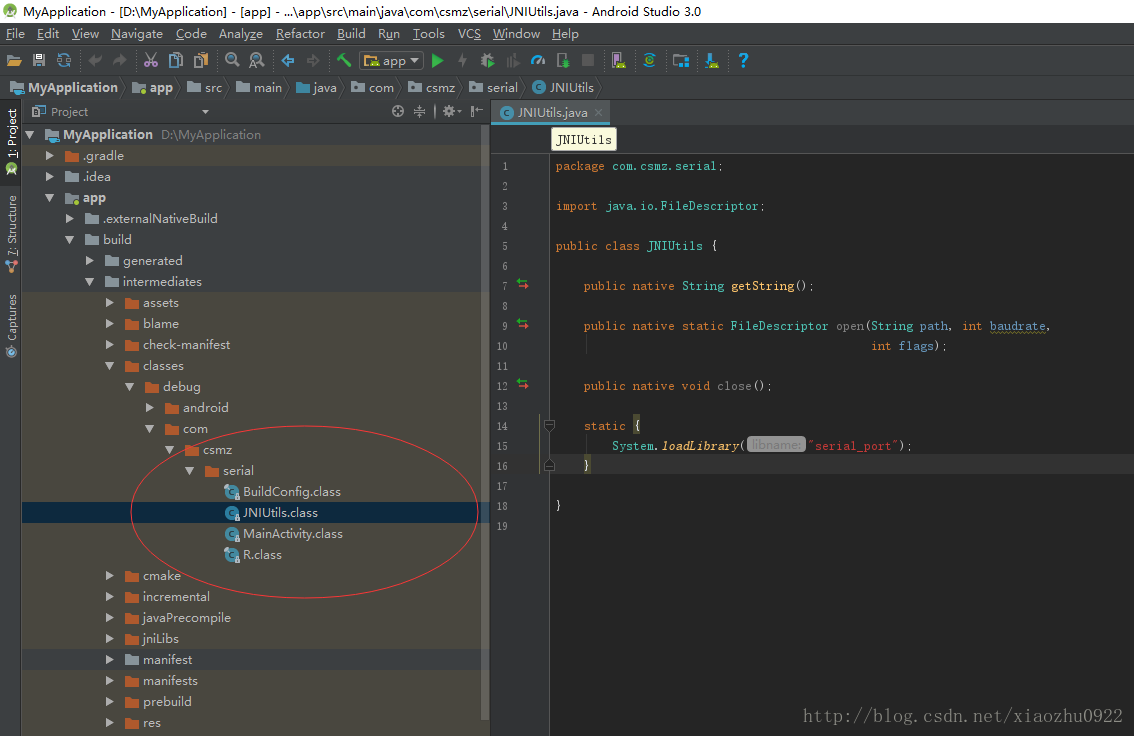Open the File menu
The image size is (1134, 736).
[15, 34]
